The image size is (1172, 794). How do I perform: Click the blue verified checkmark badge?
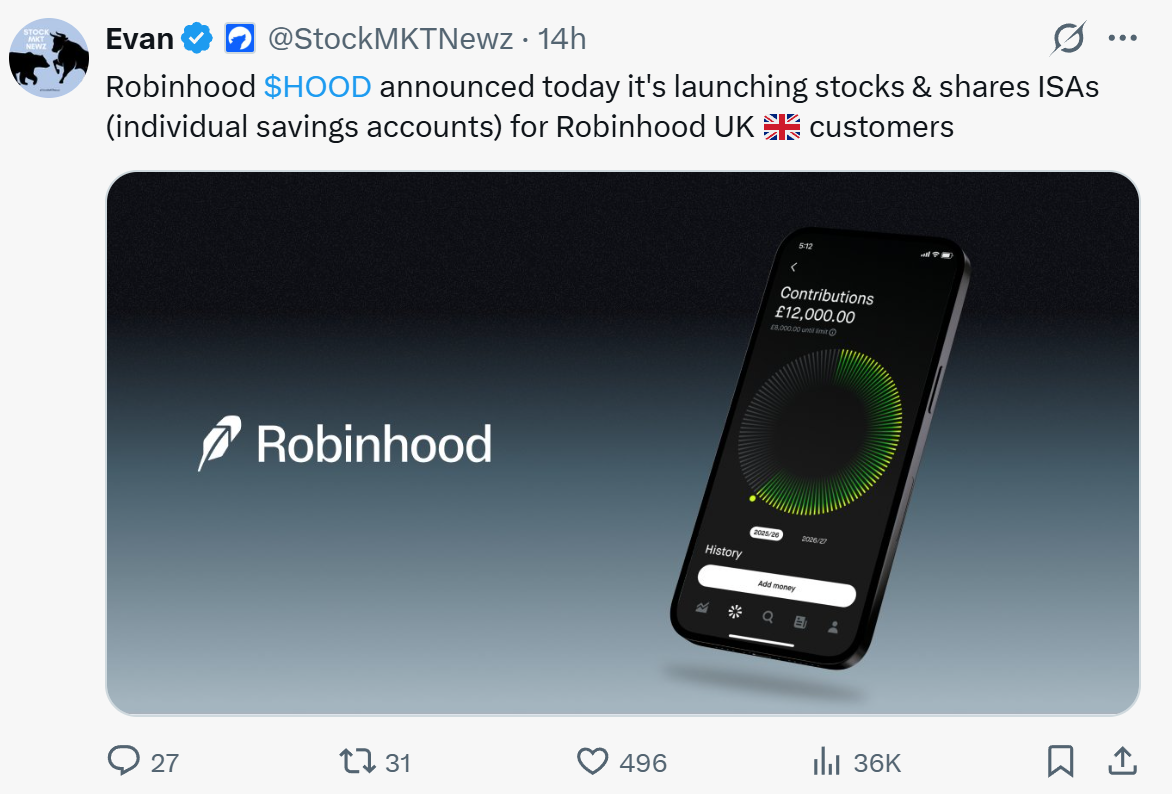[x=197, y=38]
